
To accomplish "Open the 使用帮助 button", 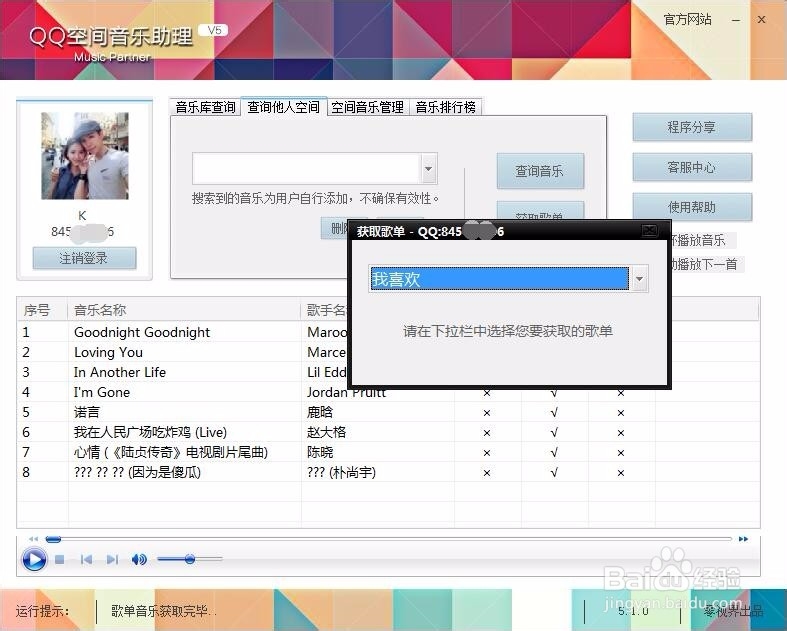I will [692, 207].
